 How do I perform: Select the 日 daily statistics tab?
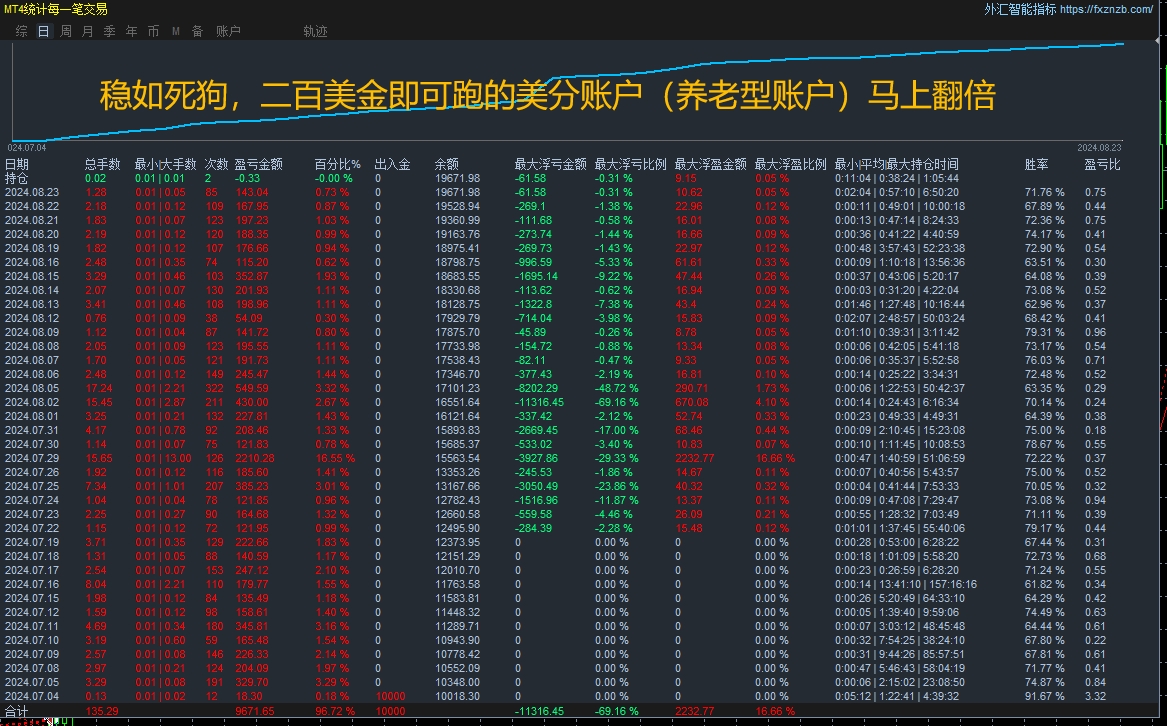(x=44, y=31)
